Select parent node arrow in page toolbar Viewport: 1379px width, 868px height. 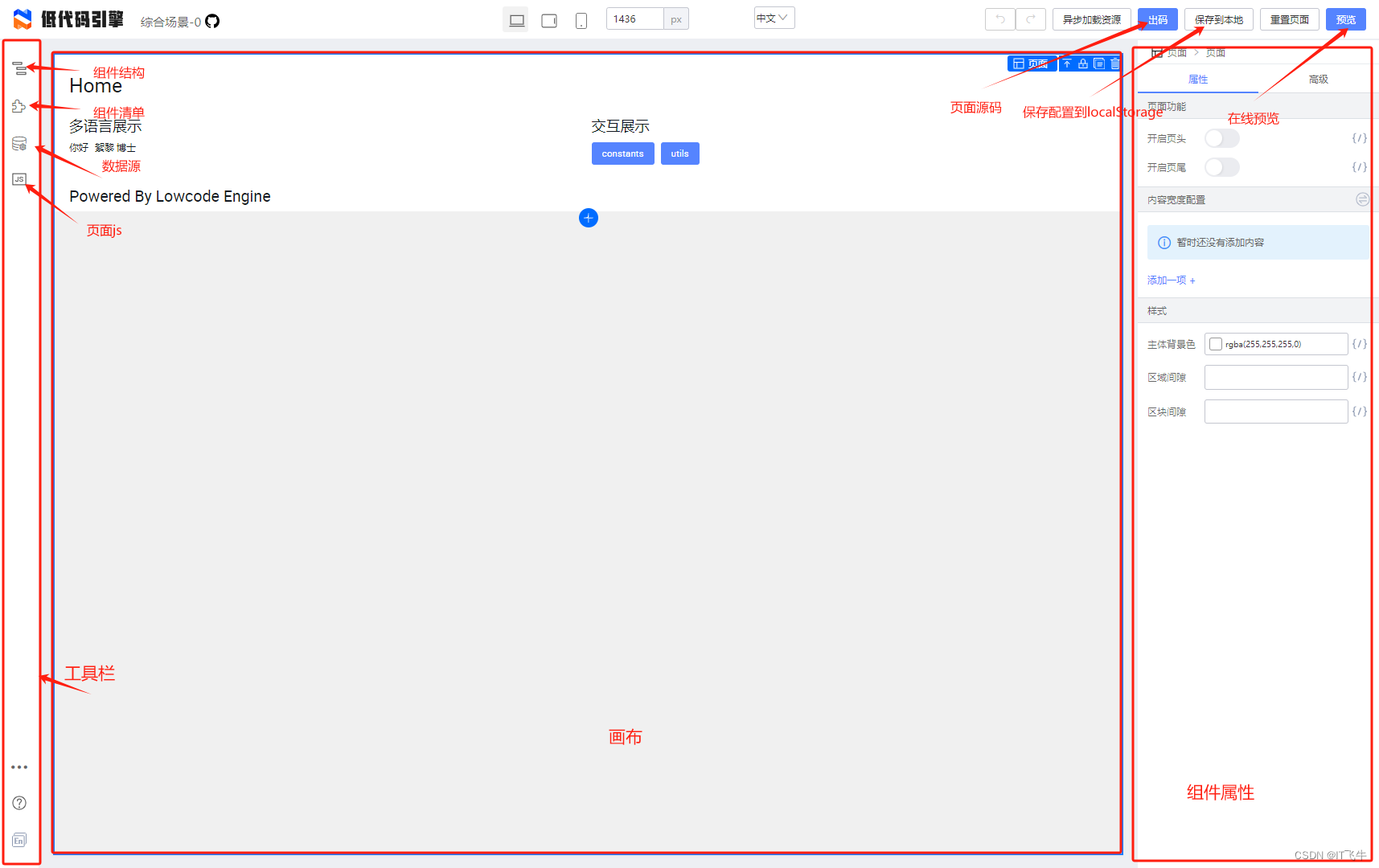click(1067, 63)
